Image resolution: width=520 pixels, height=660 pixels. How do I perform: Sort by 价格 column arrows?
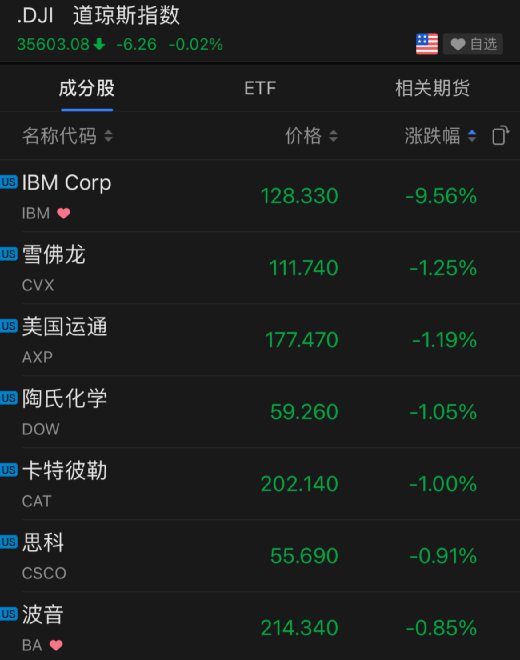pos(333,136)
